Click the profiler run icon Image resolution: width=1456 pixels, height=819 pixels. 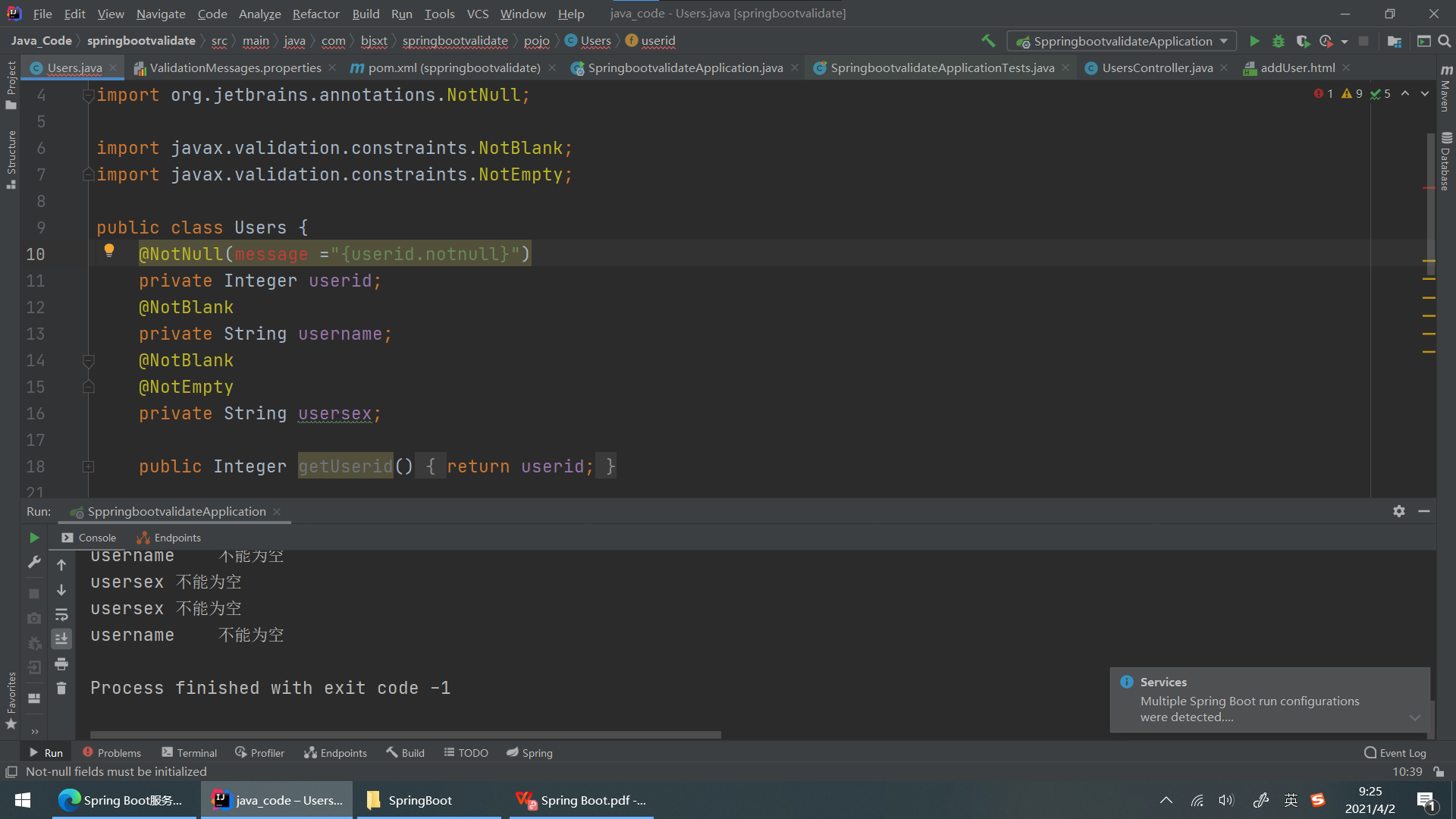[1326, 41]
